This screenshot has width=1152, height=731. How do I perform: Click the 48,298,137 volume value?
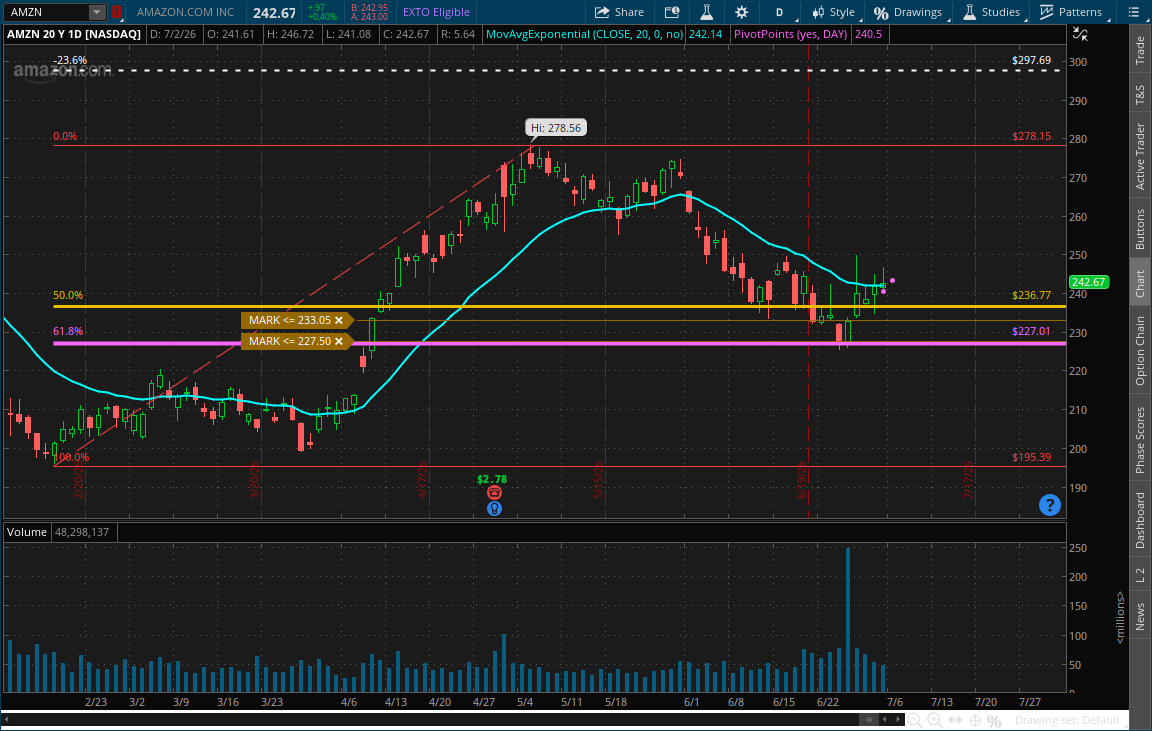point(82,532)
